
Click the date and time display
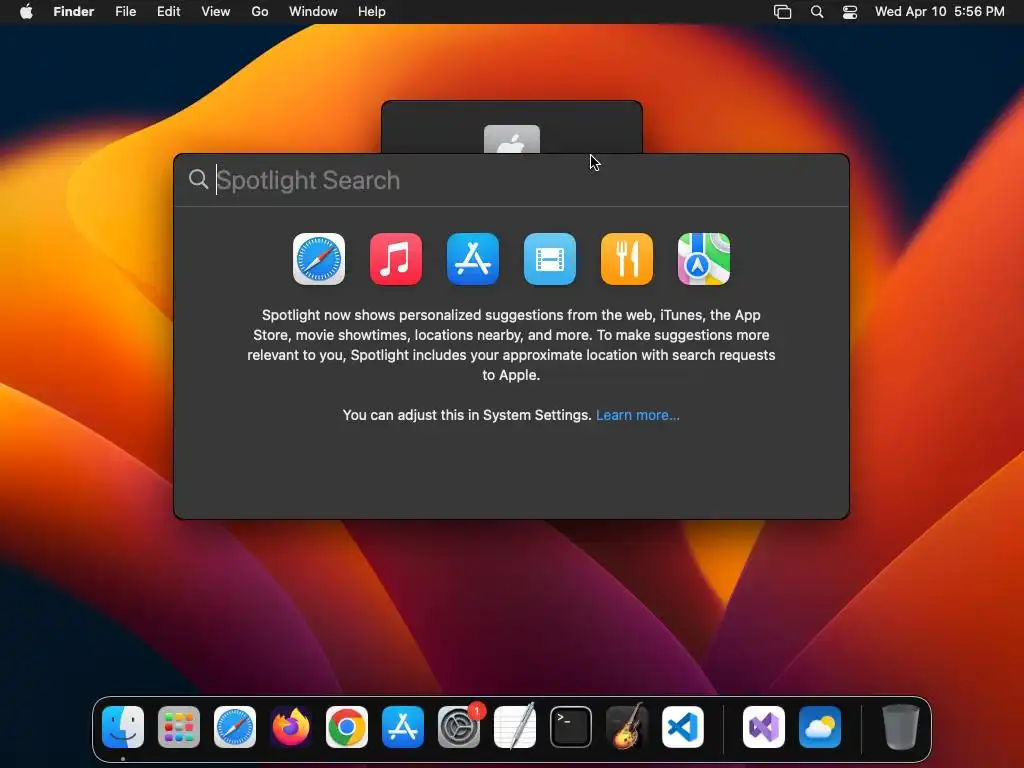940,12
